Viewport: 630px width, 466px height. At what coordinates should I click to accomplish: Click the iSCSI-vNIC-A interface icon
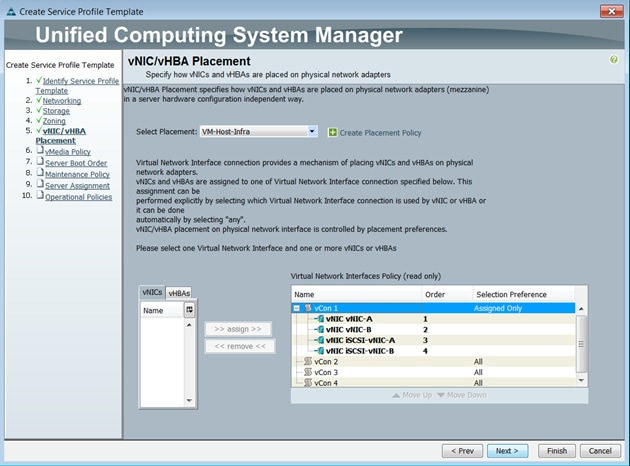pyautogui.click(x=320, y=340)
